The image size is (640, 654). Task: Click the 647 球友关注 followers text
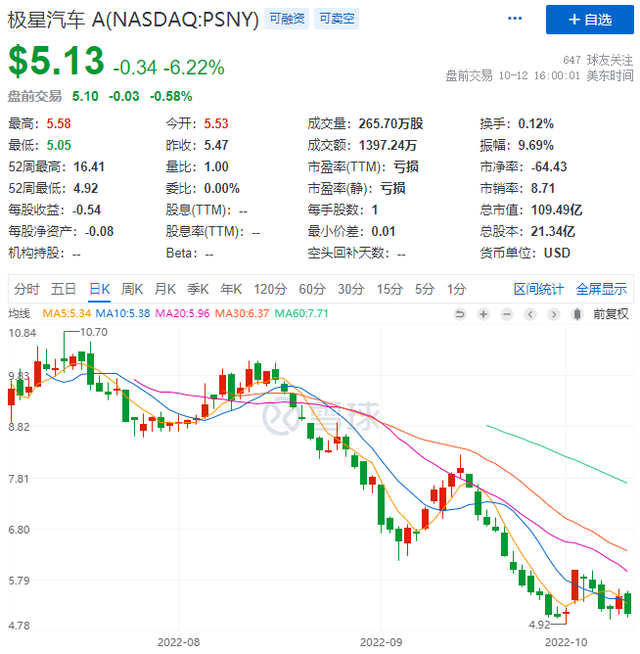coord(598,60)
